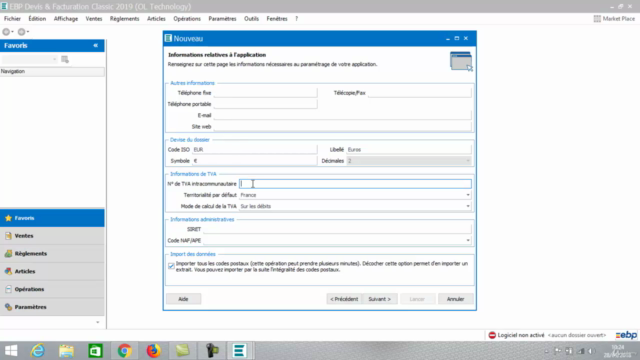Click the Logiciel non activé status icon
The height and width of the screenshot is (360, 640).
(492, 335)
